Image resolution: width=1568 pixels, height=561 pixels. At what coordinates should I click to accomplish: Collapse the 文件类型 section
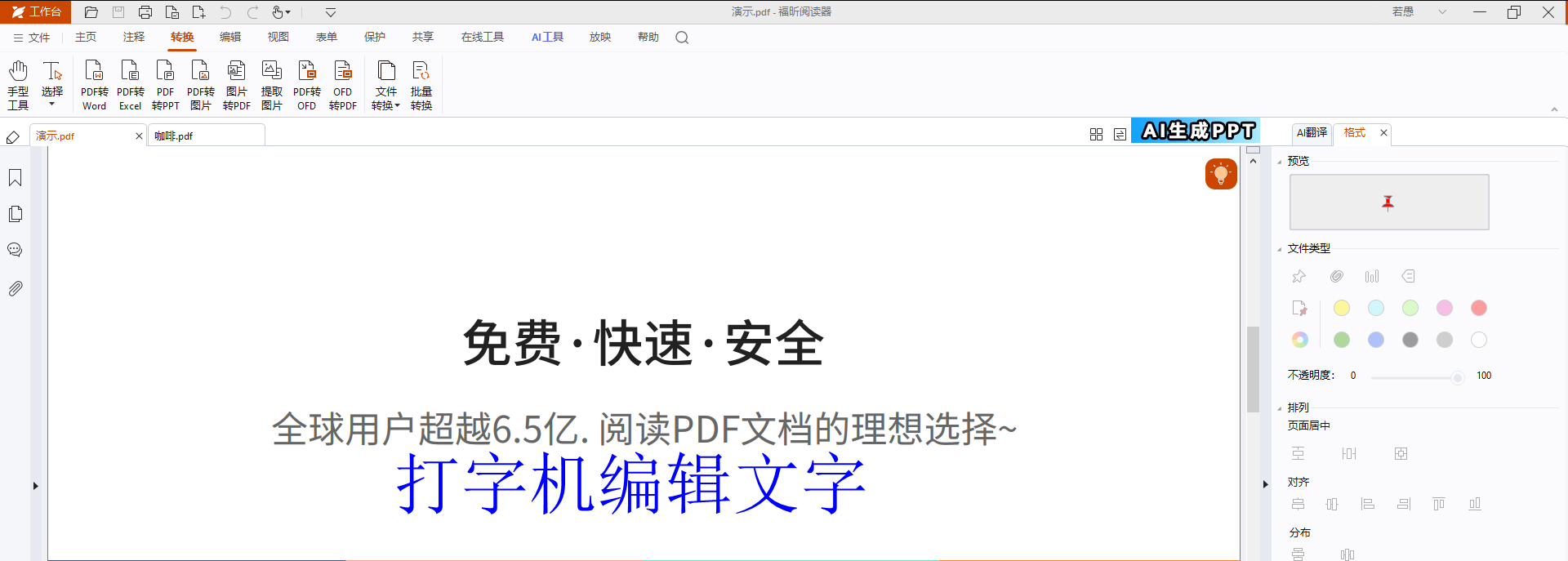click(1280, 249)
